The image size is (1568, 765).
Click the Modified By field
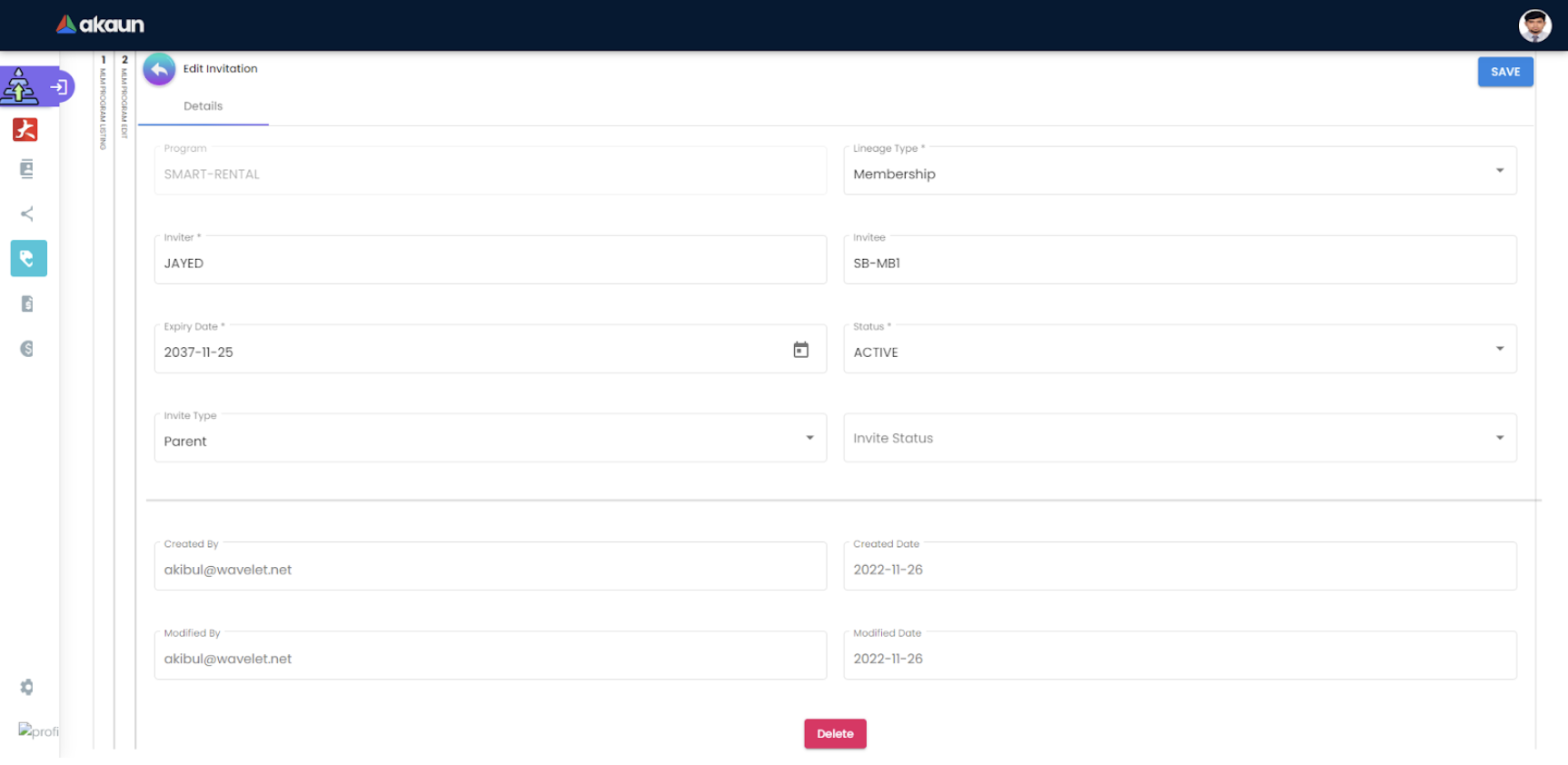[x=491, y=655]
